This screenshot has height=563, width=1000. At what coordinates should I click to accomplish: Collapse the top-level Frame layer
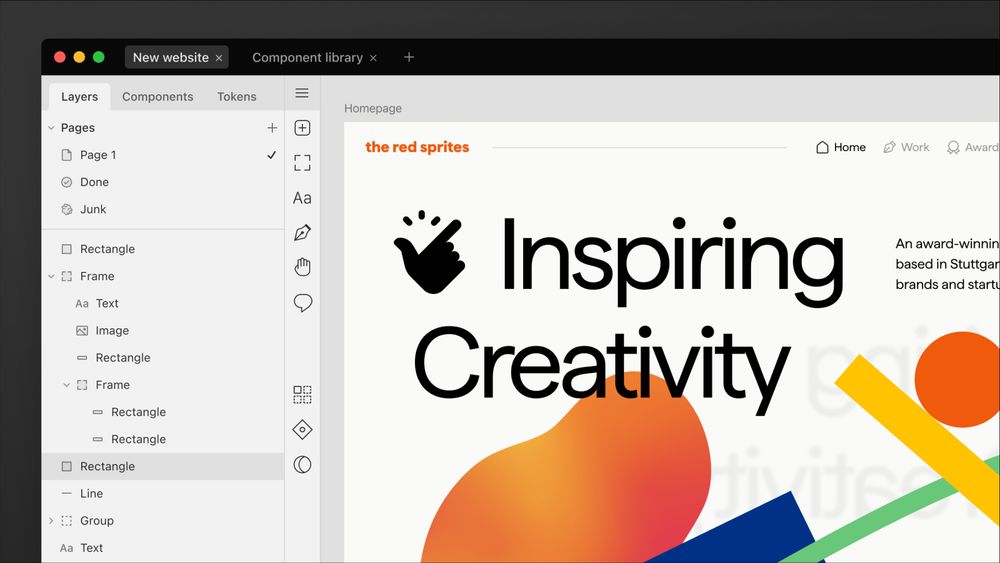pos(51,277)
